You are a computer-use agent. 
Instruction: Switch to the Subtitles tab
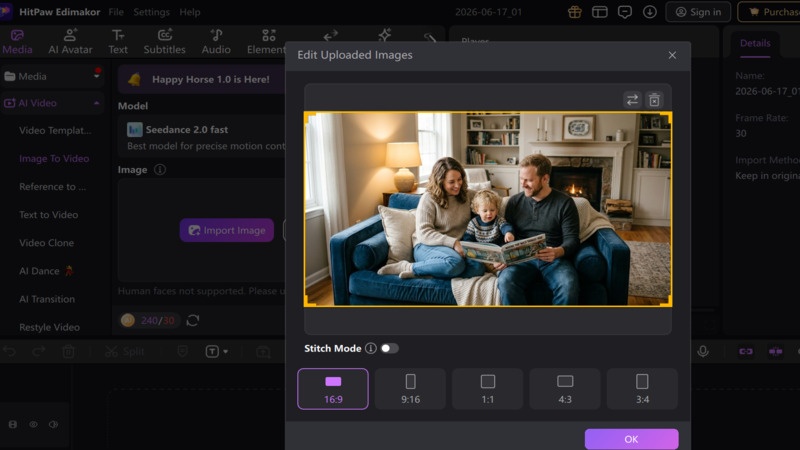164,42
